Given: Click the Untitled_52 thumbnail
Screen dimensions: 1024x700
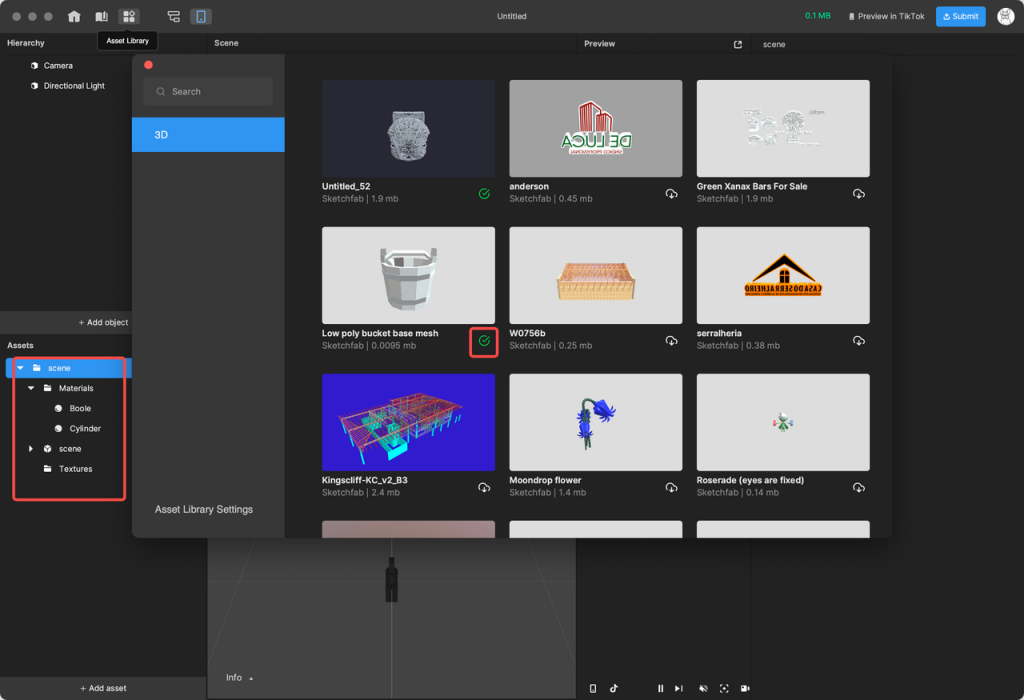Looking at the screenshot, I should 408,129.
